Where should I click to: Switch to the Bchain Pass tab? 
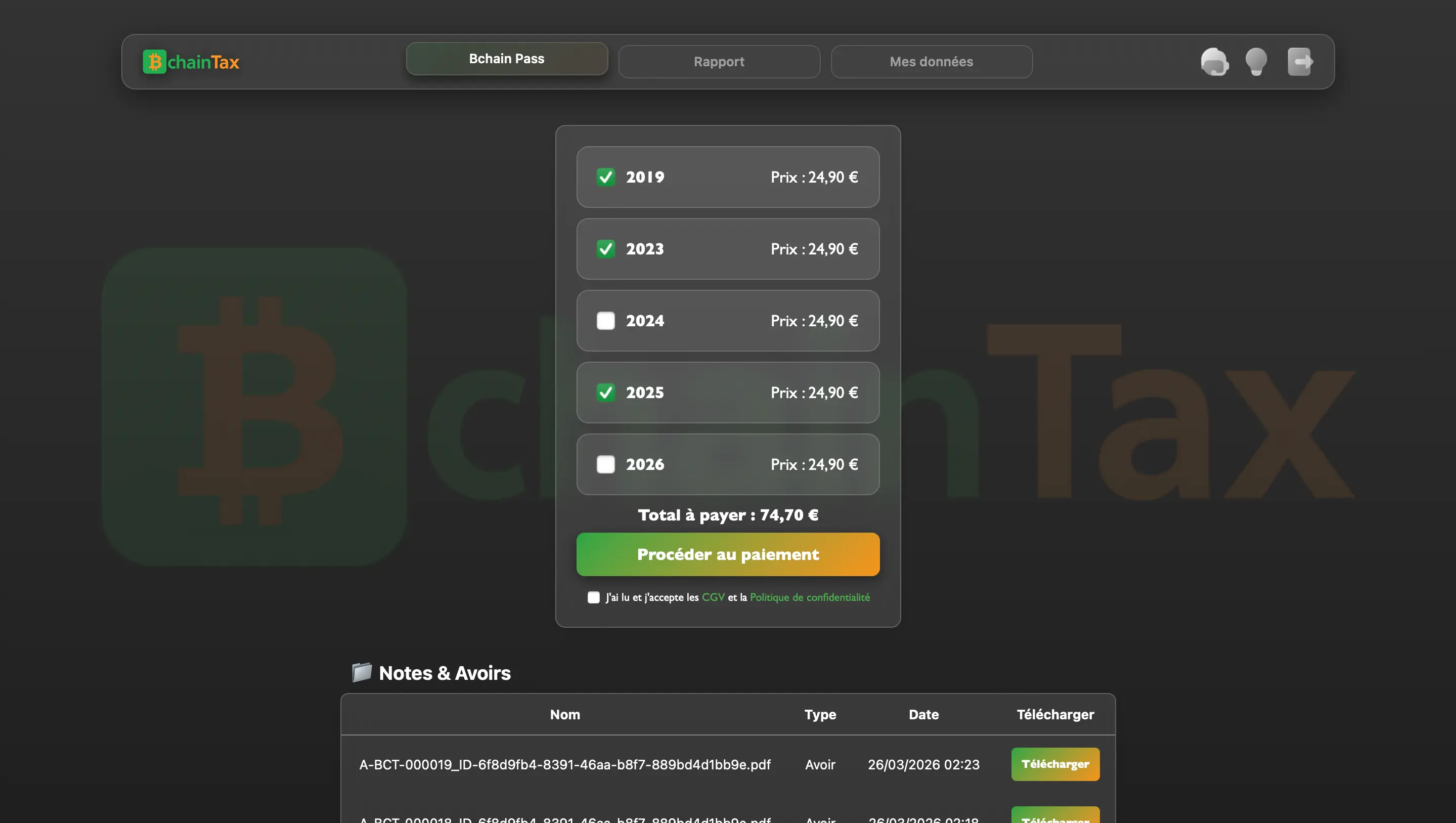click(506, 59)
